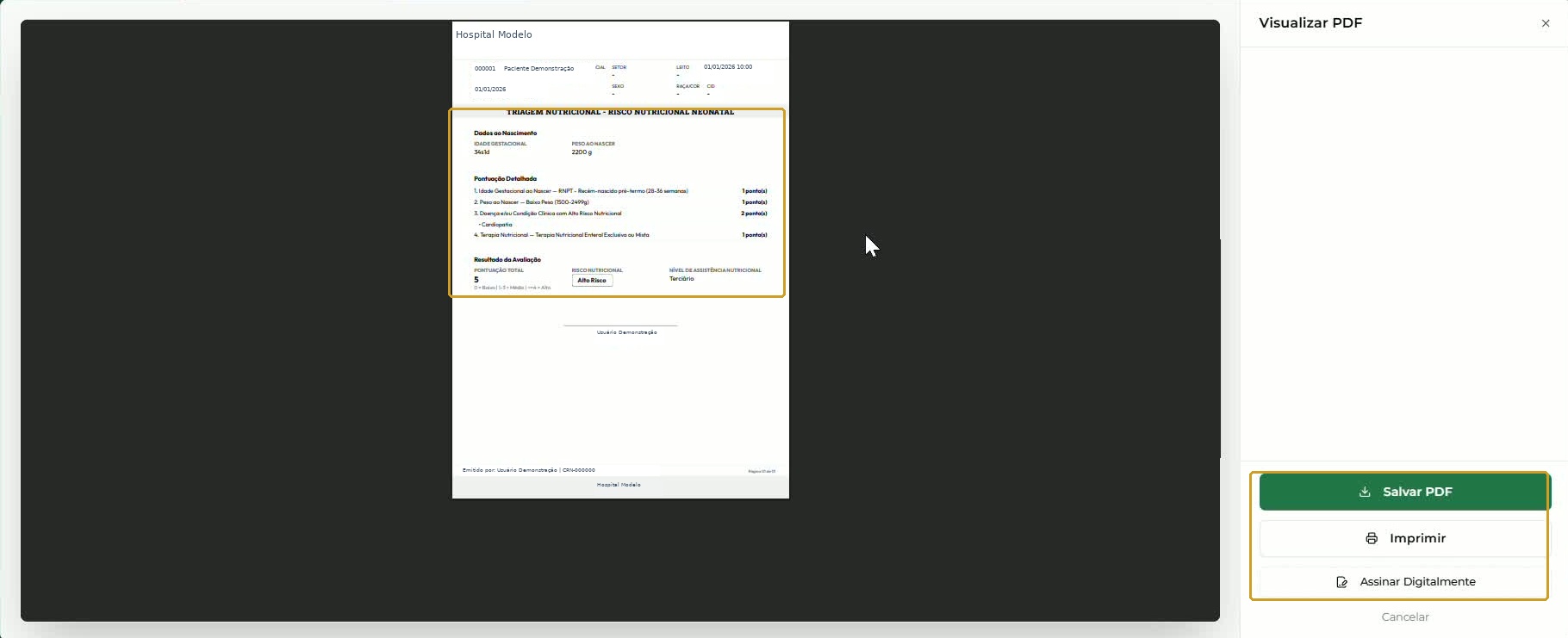This screenshot has height=638, width=1568.
Task: Select the patient name 'Paciente Demonstração'
Action: [538, 68]
